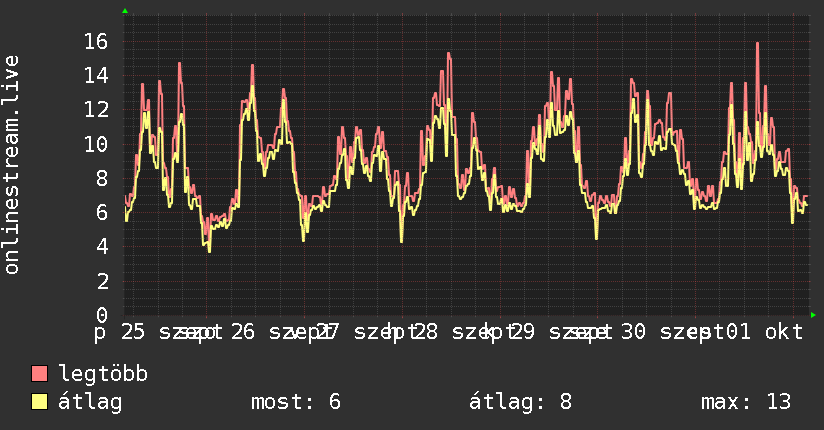Click the onlinestream.live vertical axis title
824x430 pixels.
pyautogui.click(x=11, y=165)
